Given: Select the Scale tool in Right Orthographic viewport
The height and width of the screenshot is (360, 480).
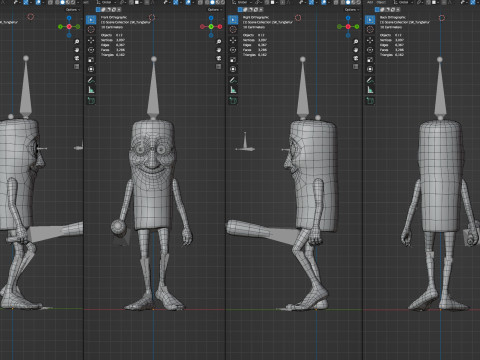Looking at the screenshot, I should [x=233, y=60].
